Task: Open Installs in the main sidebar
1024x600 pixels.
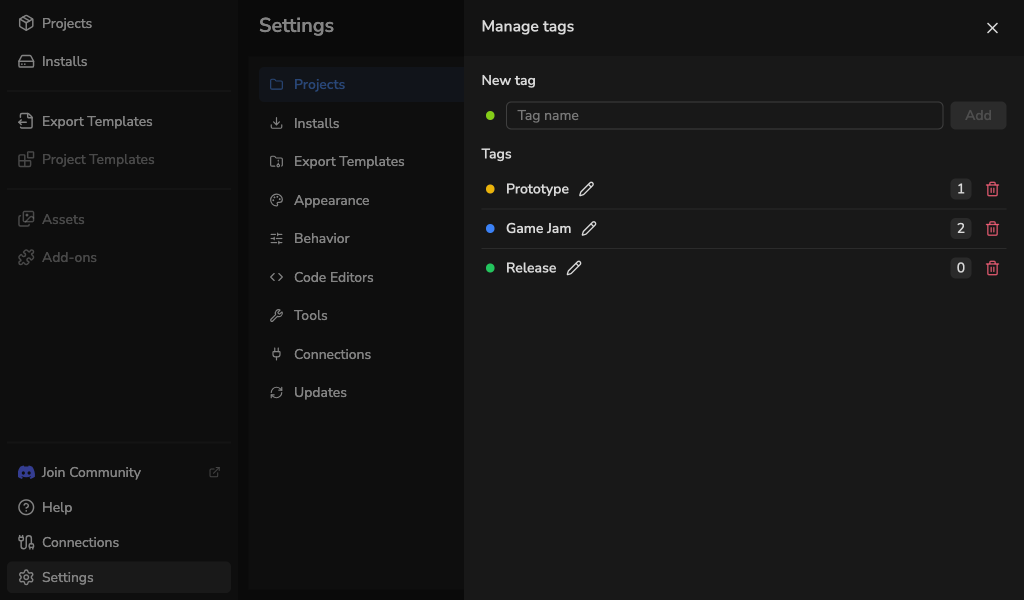Action: (119, 61)
